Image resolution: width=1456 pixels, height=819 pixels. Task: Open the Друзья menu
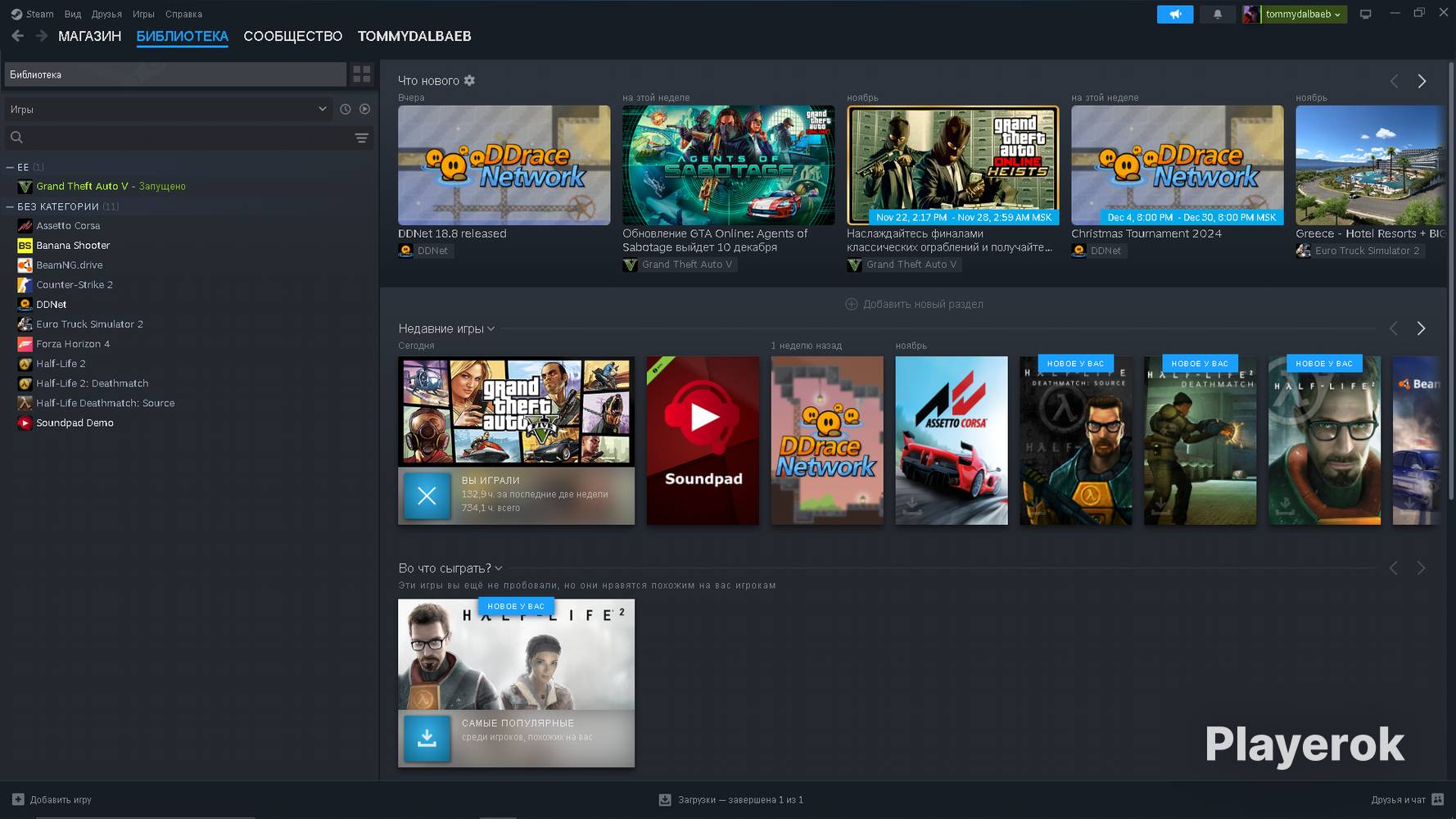106,14
